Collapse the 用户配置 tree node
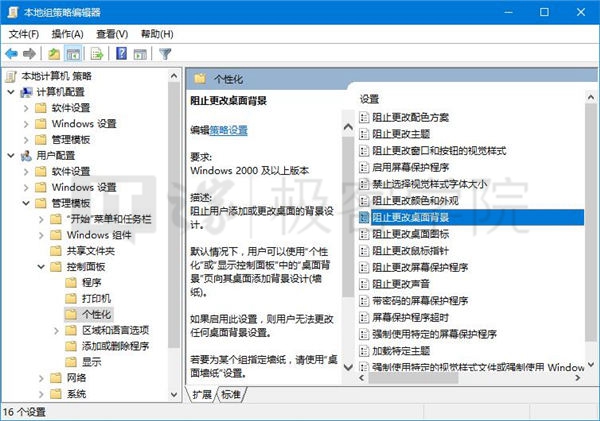This screenshot has height=421, width=600. (11, 156)
